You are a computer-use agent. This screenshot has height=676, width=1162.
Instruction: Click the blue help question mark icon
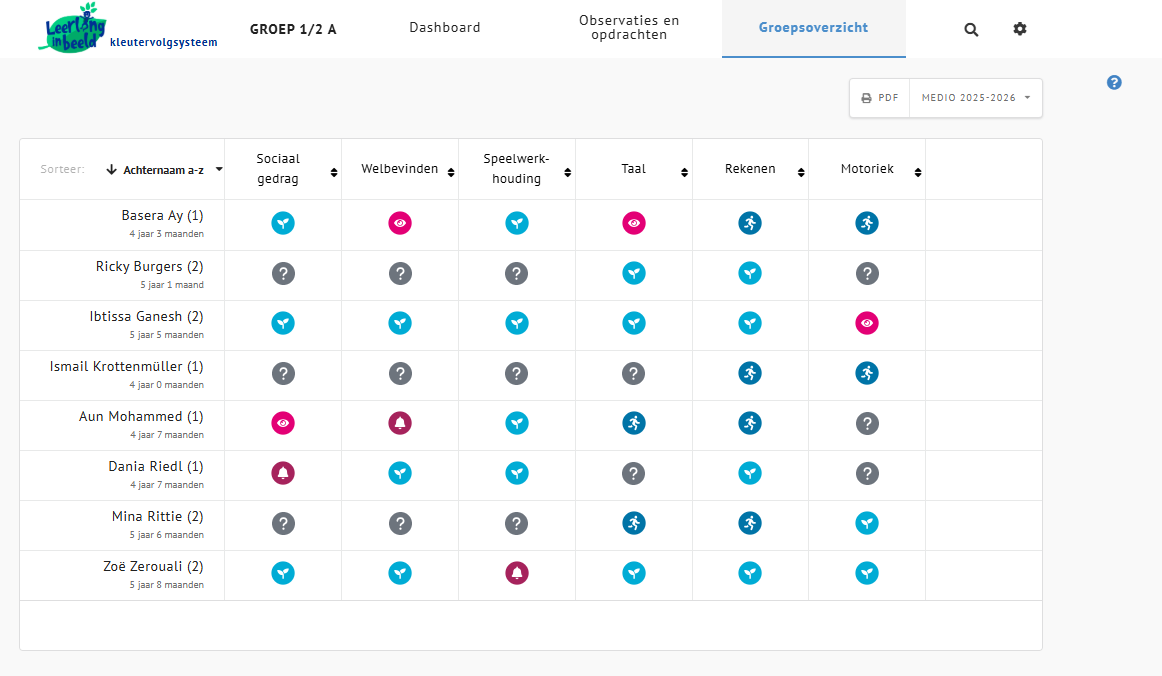tap(1114, 82)
